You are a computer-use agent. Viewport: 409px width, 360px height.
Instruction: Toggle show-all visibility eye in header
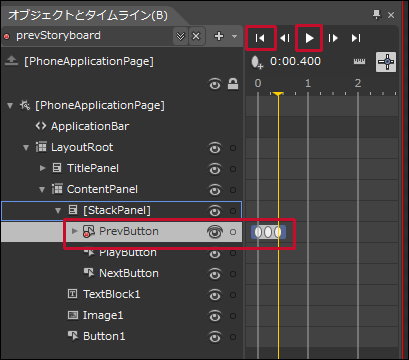click(x=215, y=84)
